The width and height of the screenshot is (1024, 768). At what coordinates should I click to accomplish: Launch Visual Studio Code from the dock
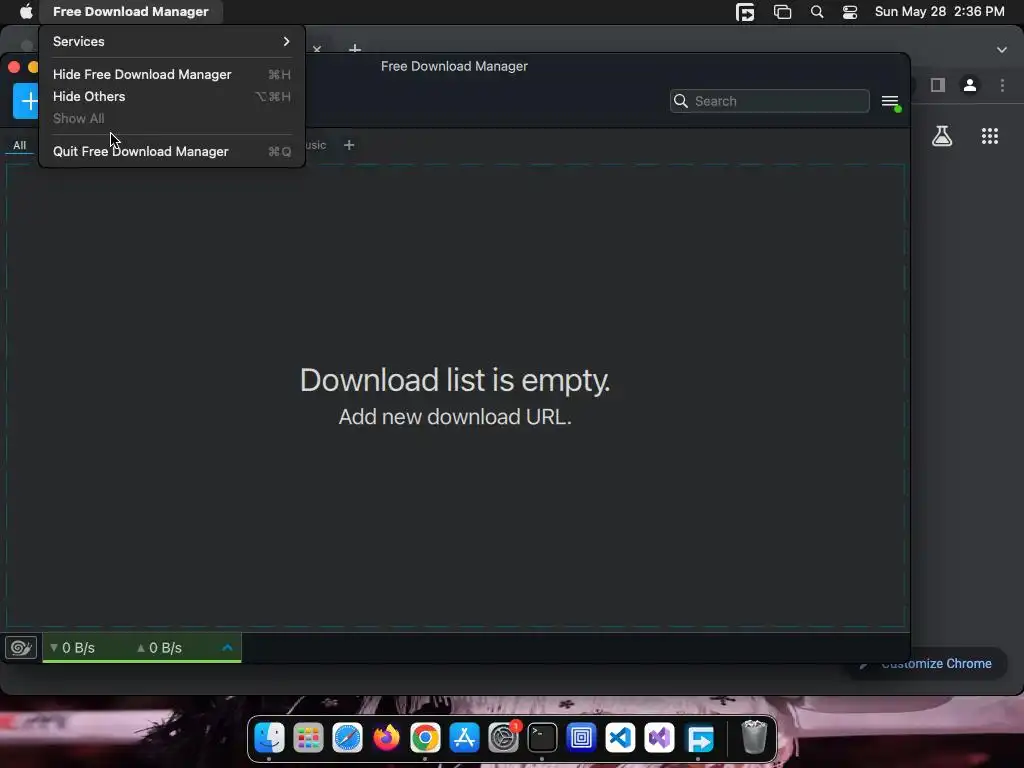pyautogui.click(x=620, y=738)
